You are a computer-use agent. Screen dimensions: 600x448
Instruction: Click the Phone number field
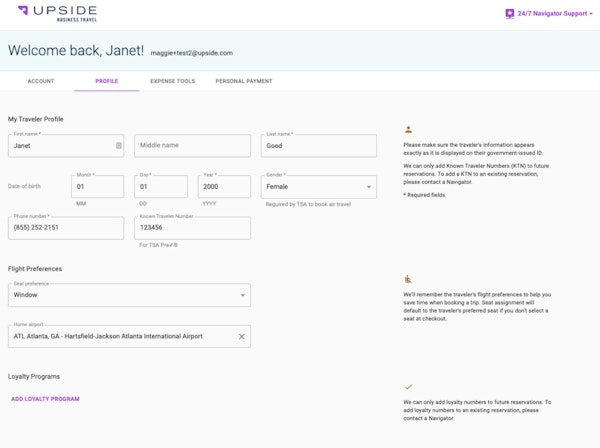[x=65, y=228]
